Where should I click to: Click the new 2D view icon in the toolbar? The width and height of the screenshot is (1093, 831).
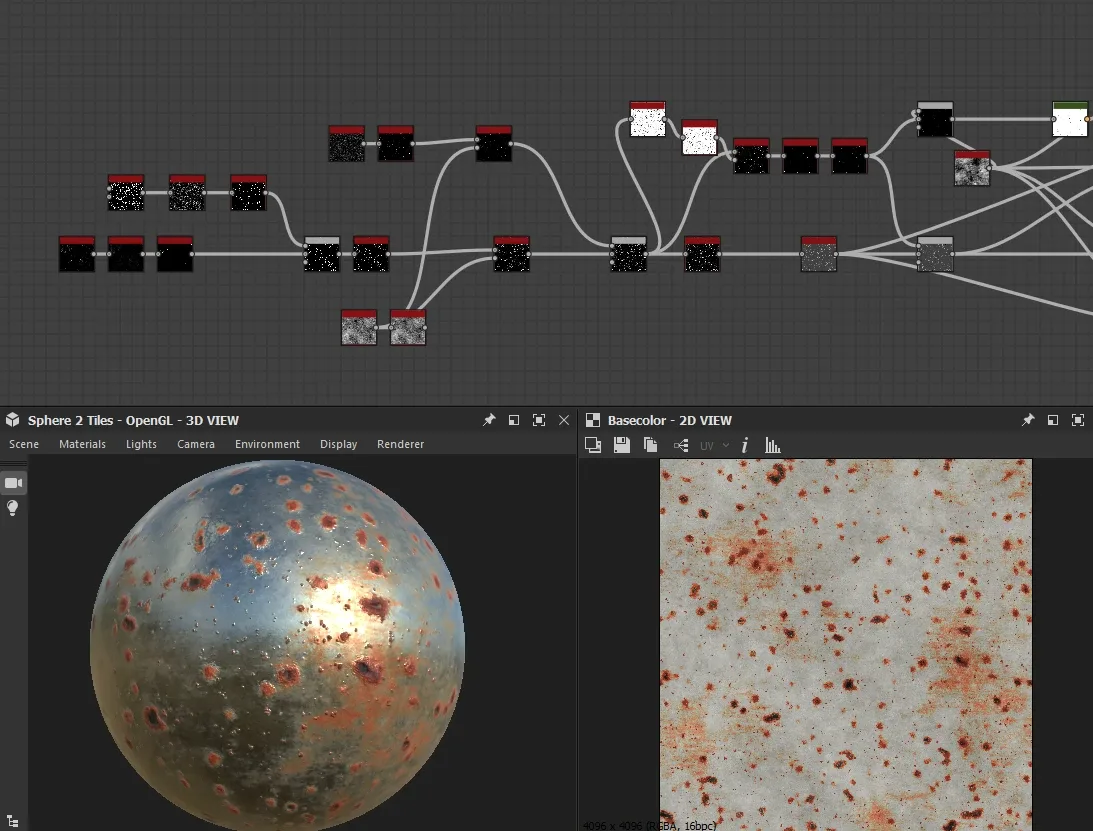593,445
